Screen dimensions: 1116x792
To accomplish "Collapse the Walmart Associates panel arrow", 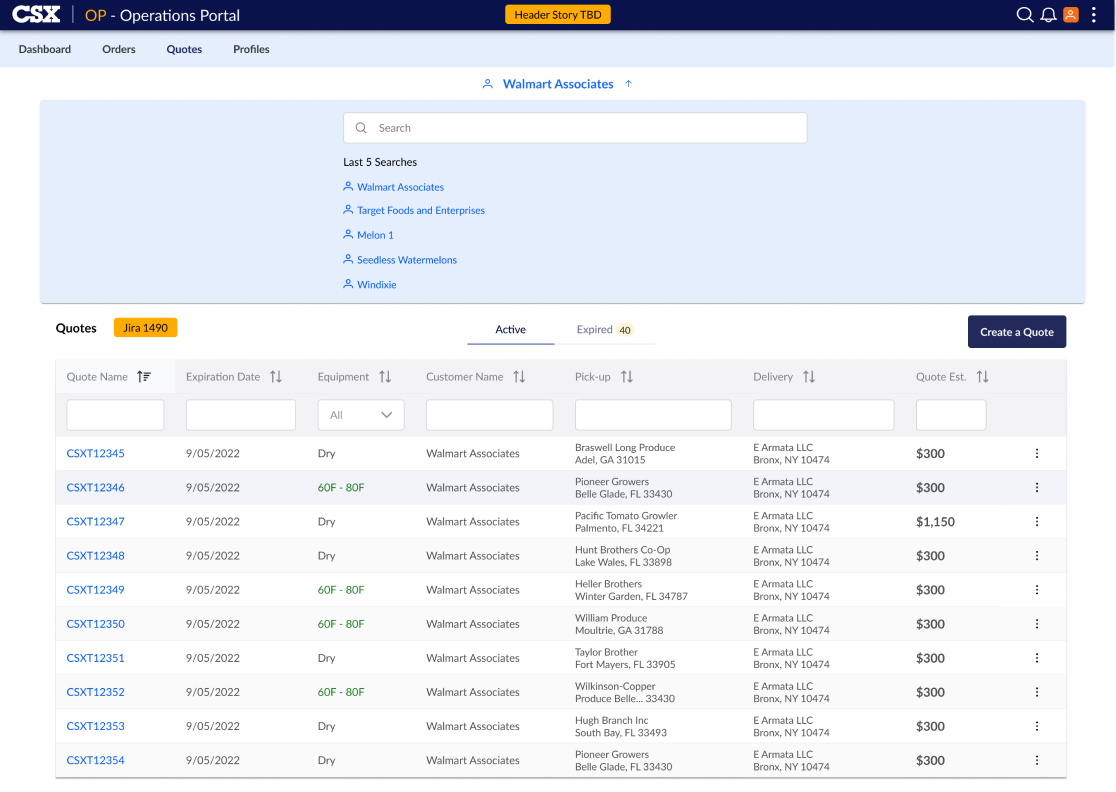I will click(x=628, y=84).
